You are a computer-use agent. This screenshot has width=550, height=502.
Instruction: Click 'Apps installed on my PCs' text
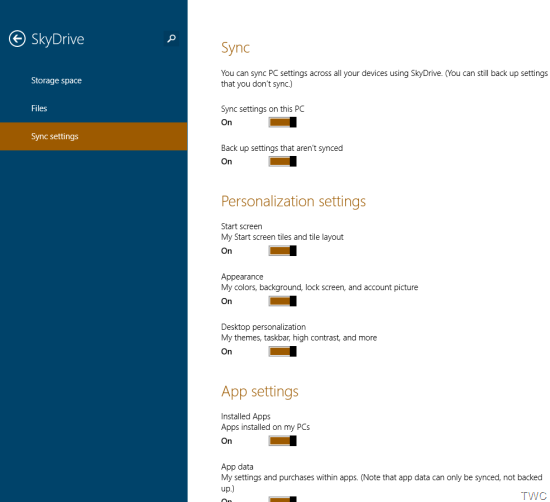coord(265,427)
